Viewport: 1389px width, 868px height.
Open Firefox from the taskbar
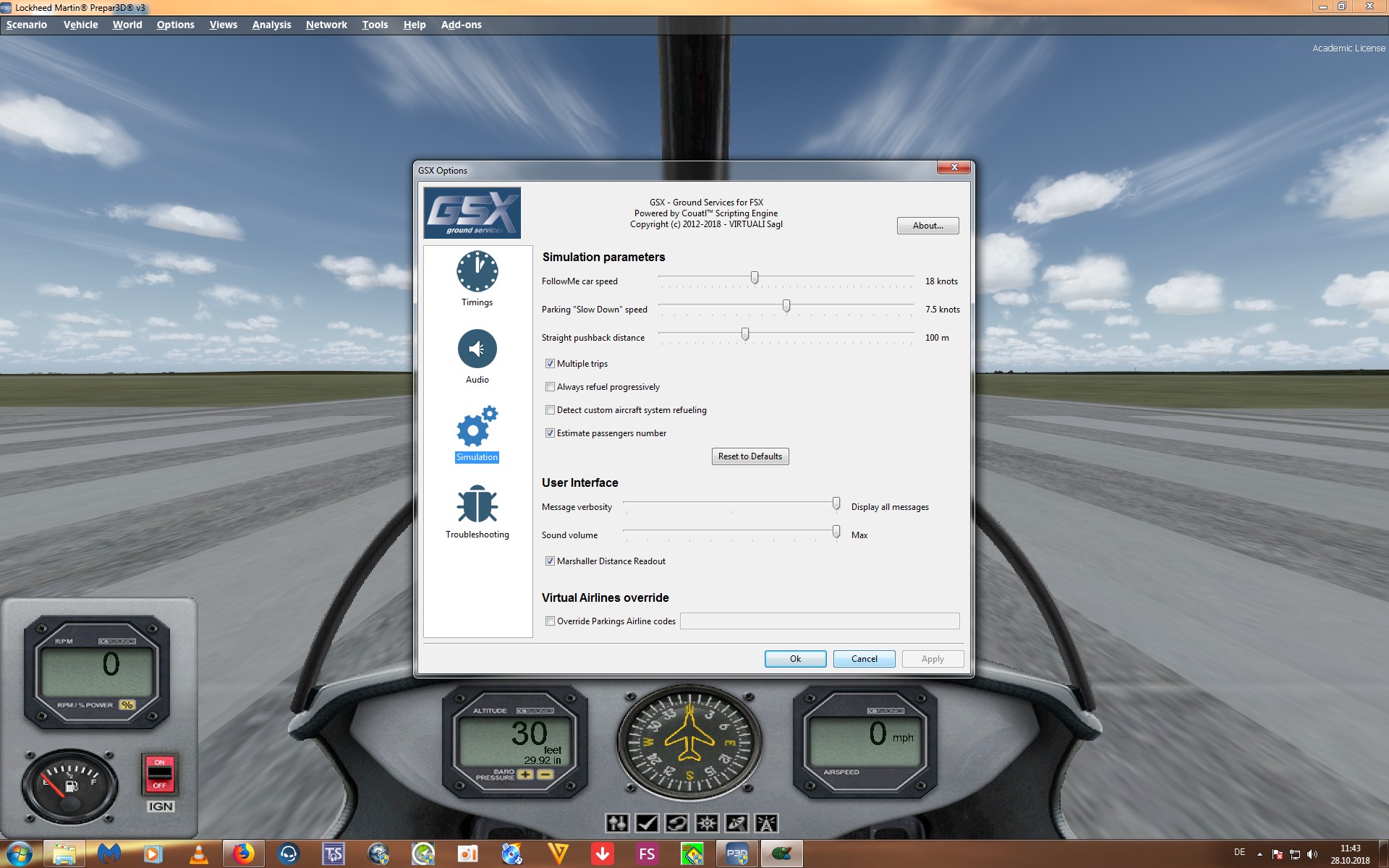243,854
